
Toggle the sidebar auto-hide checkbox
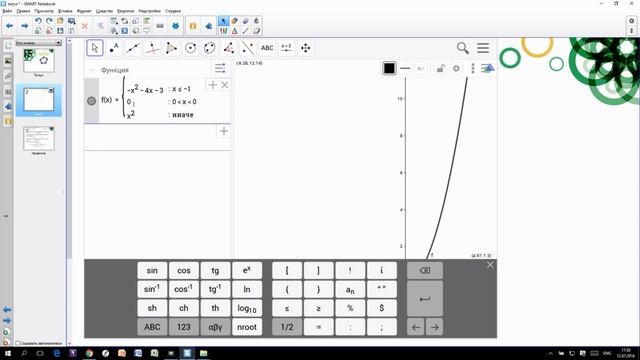[18, 343]
